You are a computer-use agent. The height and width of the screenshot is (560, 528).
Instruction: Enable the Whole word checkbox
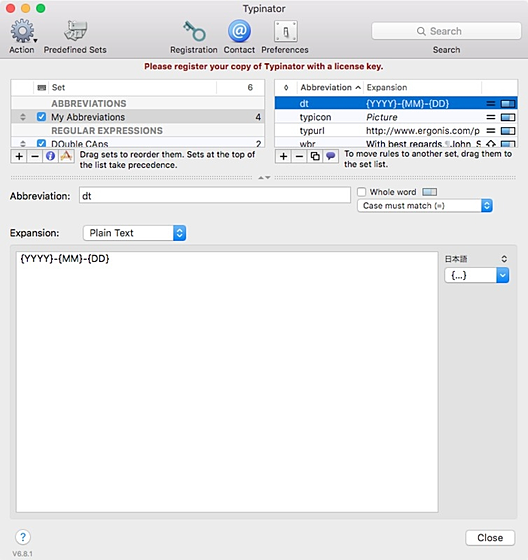(362, 192)
